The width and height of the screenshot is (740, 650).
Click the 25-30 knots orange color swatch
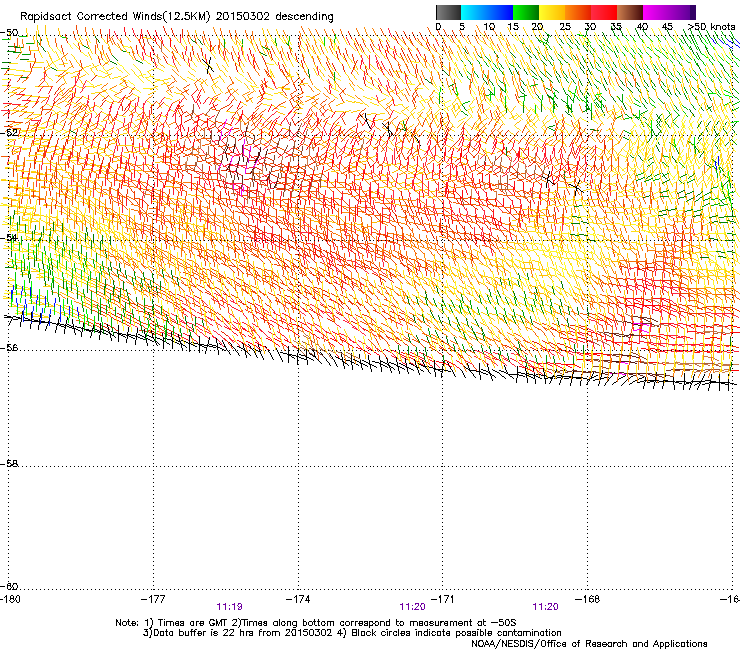tap(578, 12)
